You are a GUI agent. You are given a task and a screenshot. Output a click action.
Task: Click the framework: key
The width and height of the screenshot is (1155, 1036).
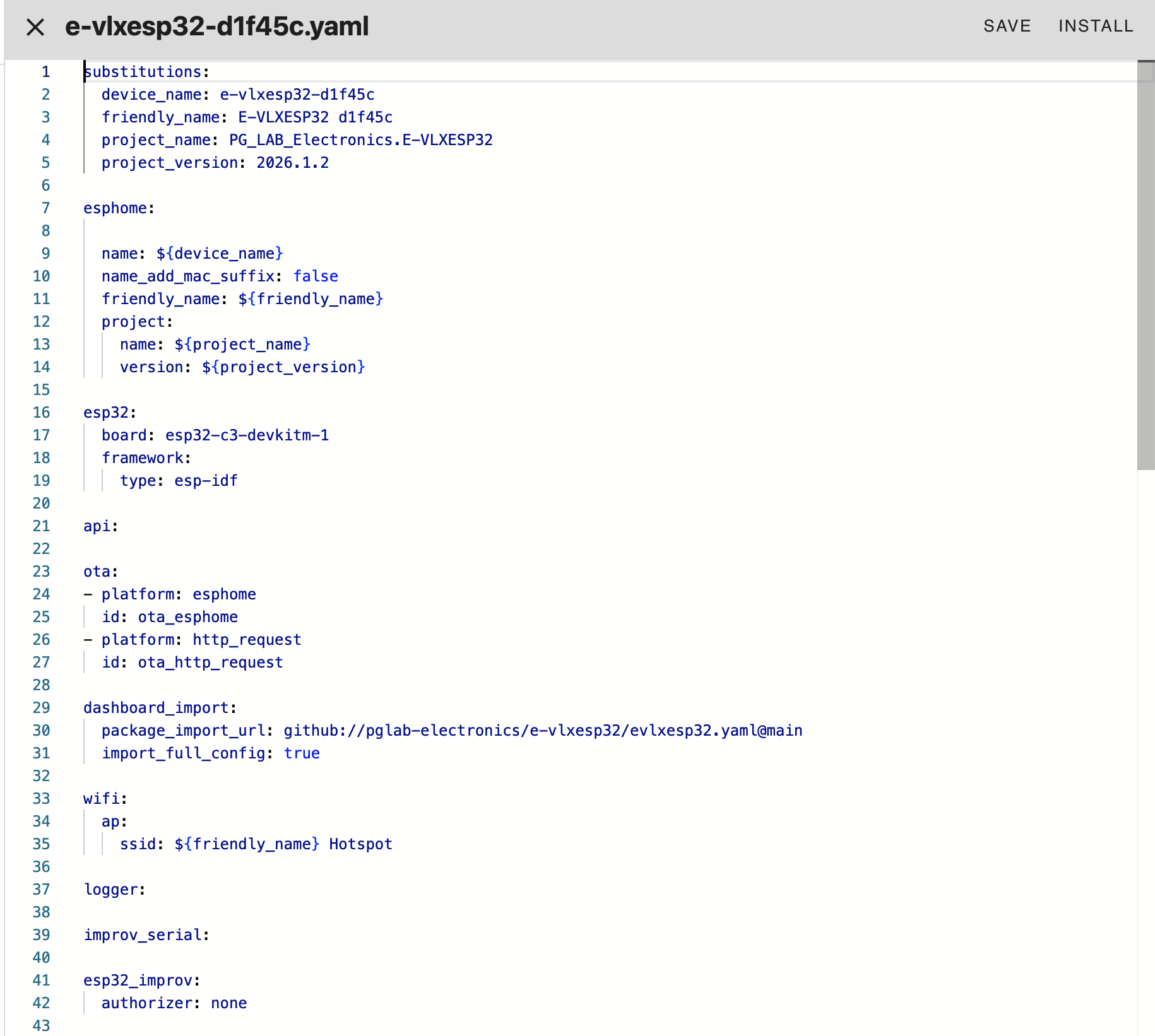coord(146,458)
